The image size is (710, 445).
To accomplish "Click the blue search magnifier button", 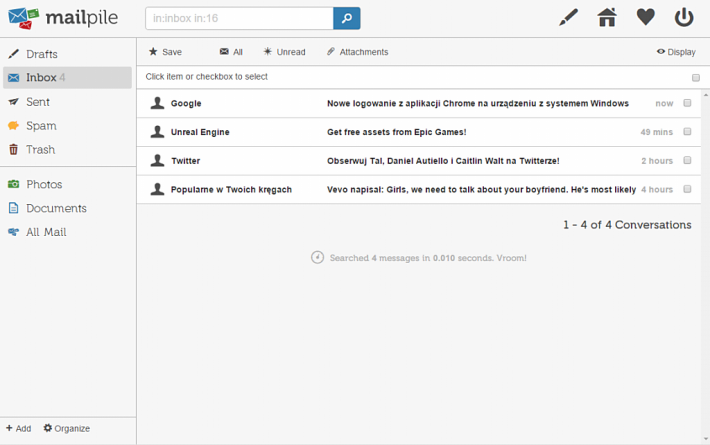I will tap(347, 18).
